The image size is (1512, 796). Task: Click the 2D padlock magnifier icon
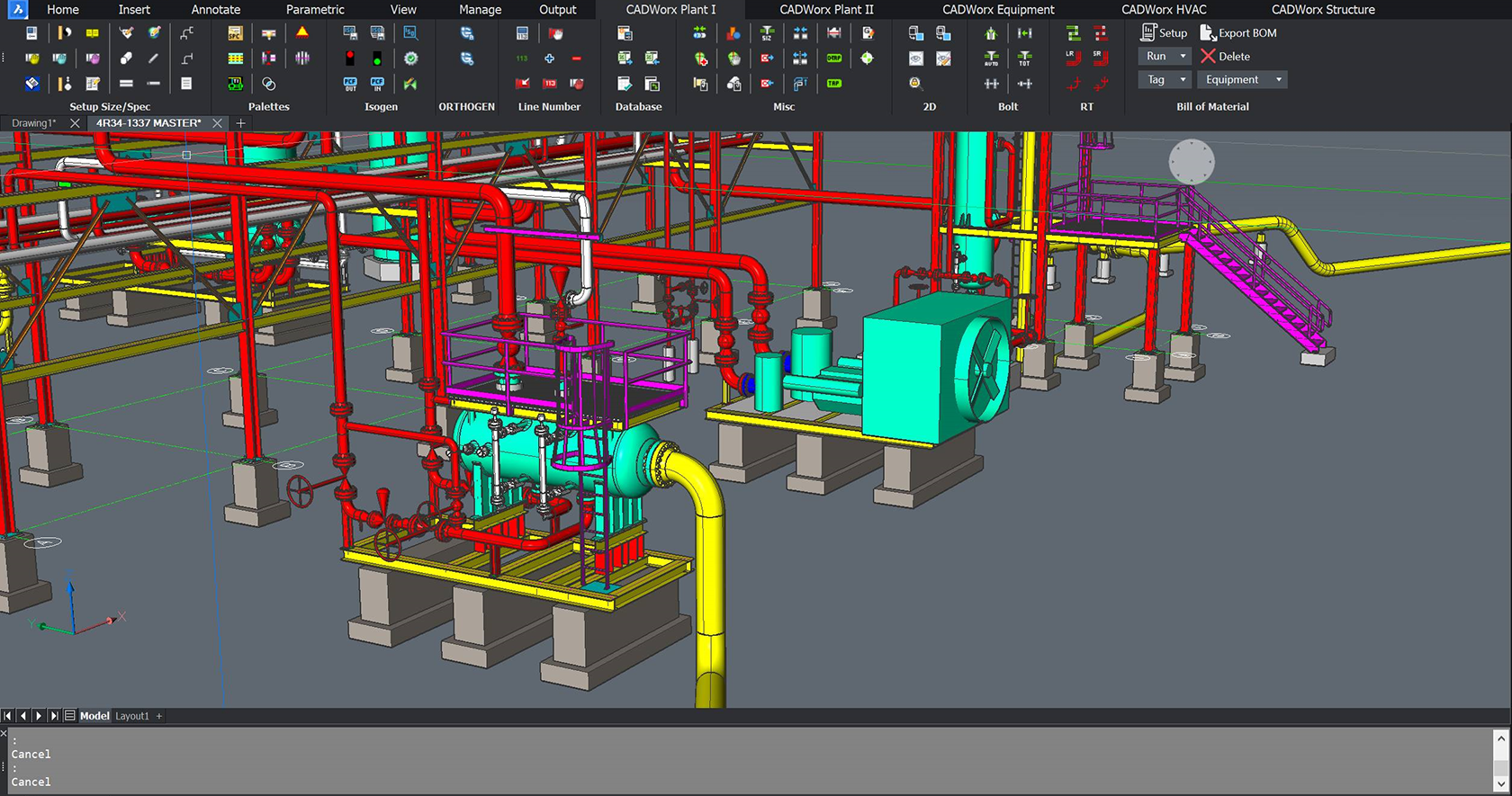tap(915, 84)
